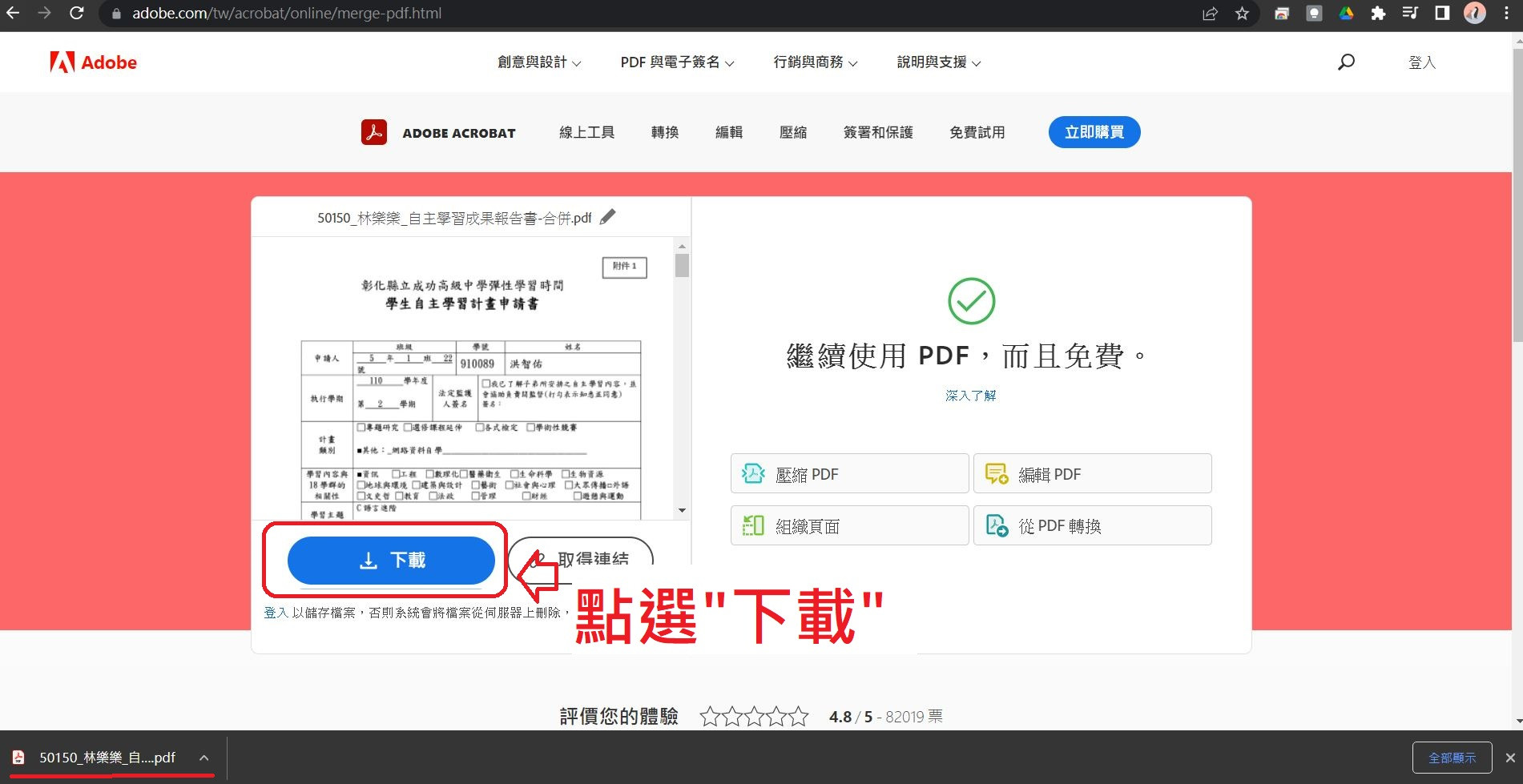This screenshot has height=784, width=1523.
Task: Expand 行銷與商務 menu
Action: [x=815, y=62]
